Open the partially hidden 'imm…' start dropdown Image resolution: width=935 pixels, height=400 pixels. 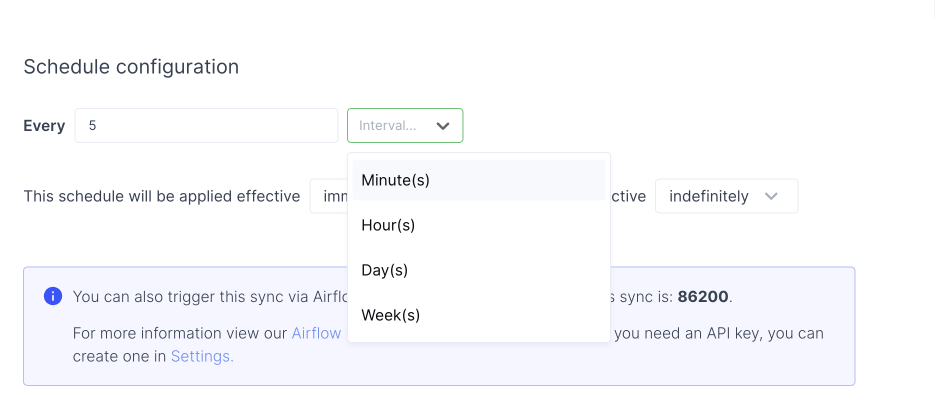[x=329, y=196]
